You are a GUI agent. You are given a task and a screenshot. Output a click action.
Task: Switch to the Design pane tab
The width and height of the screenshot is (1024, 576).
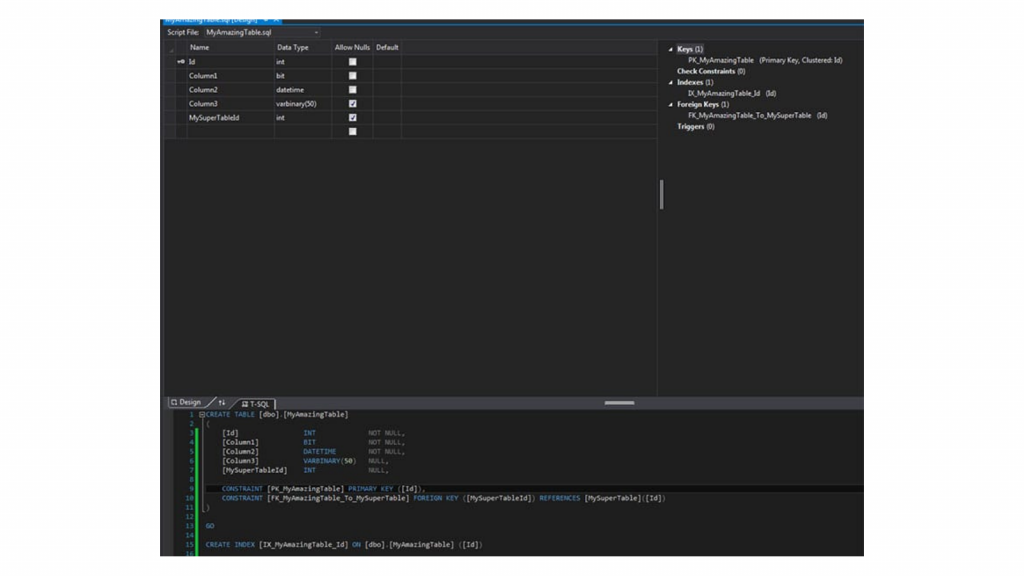(186, 402)
